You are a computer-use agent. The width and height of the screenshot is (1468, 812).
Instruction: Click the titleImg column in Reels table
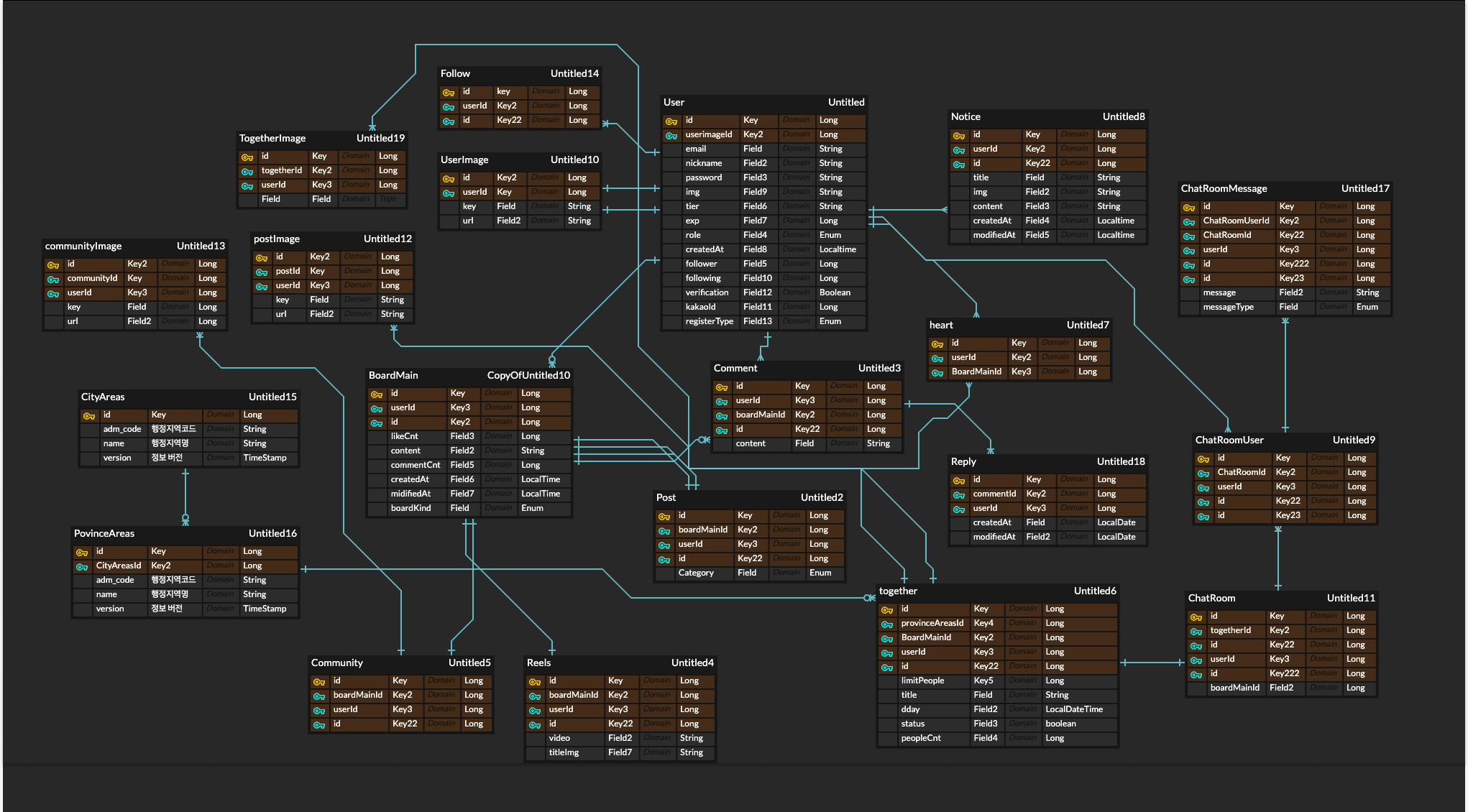click(563, 752)
